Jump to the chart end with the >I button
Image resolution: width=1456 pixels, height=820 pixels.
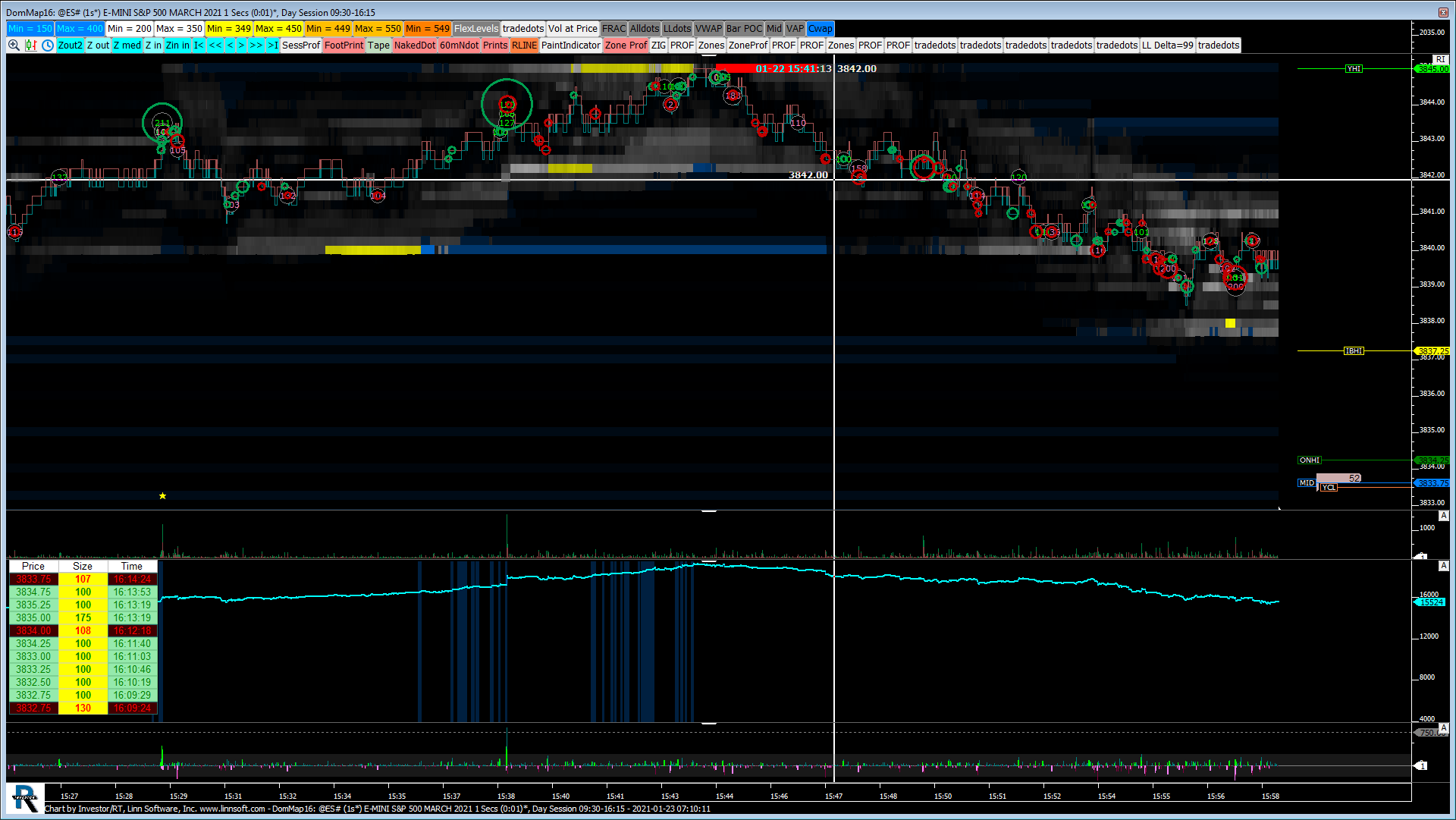(x=273, y=46)
